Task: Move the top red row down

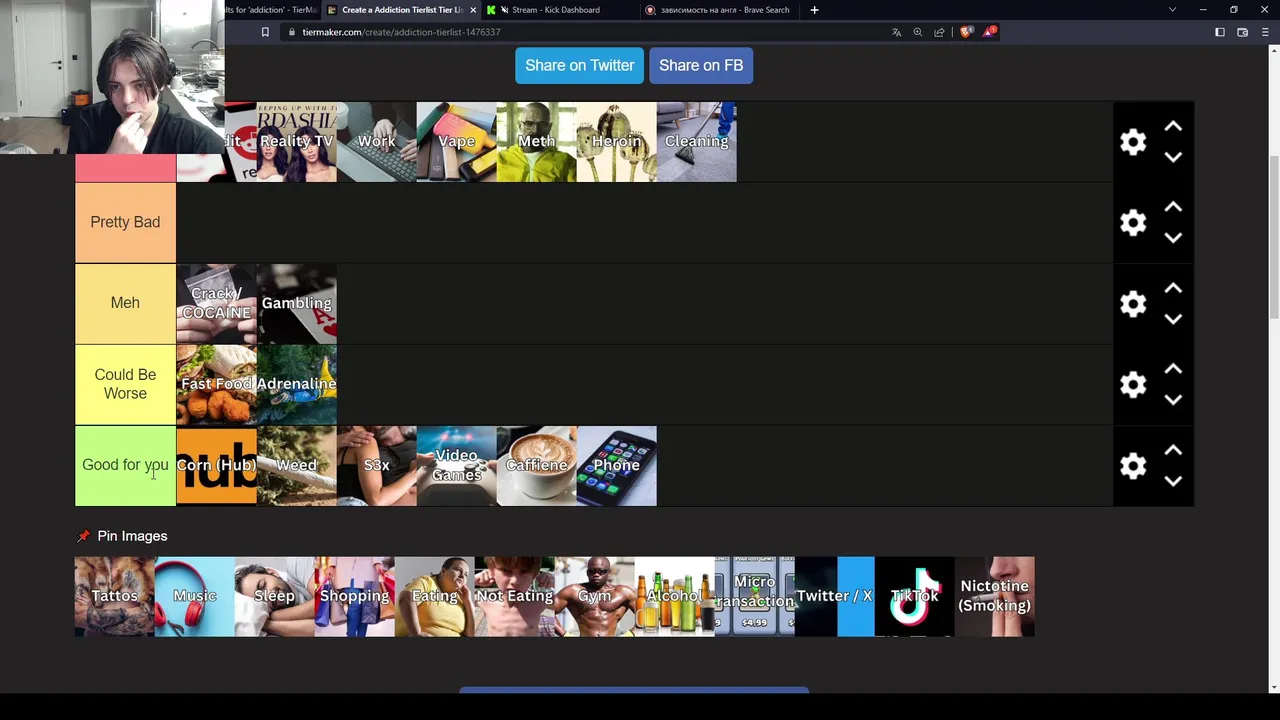Action: pos(1173,157)
